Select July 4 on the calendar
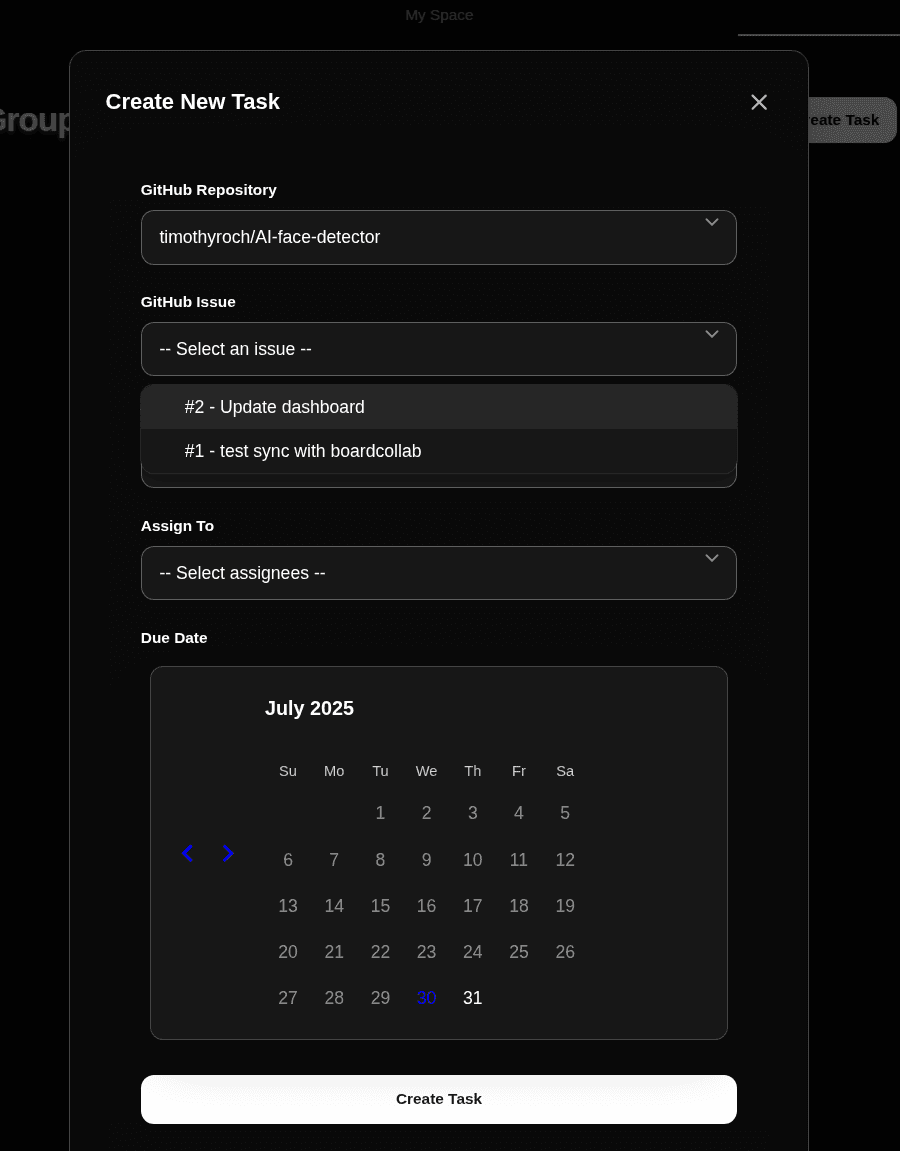This screenshot has height=1151, width=900. tap(518, 813)
